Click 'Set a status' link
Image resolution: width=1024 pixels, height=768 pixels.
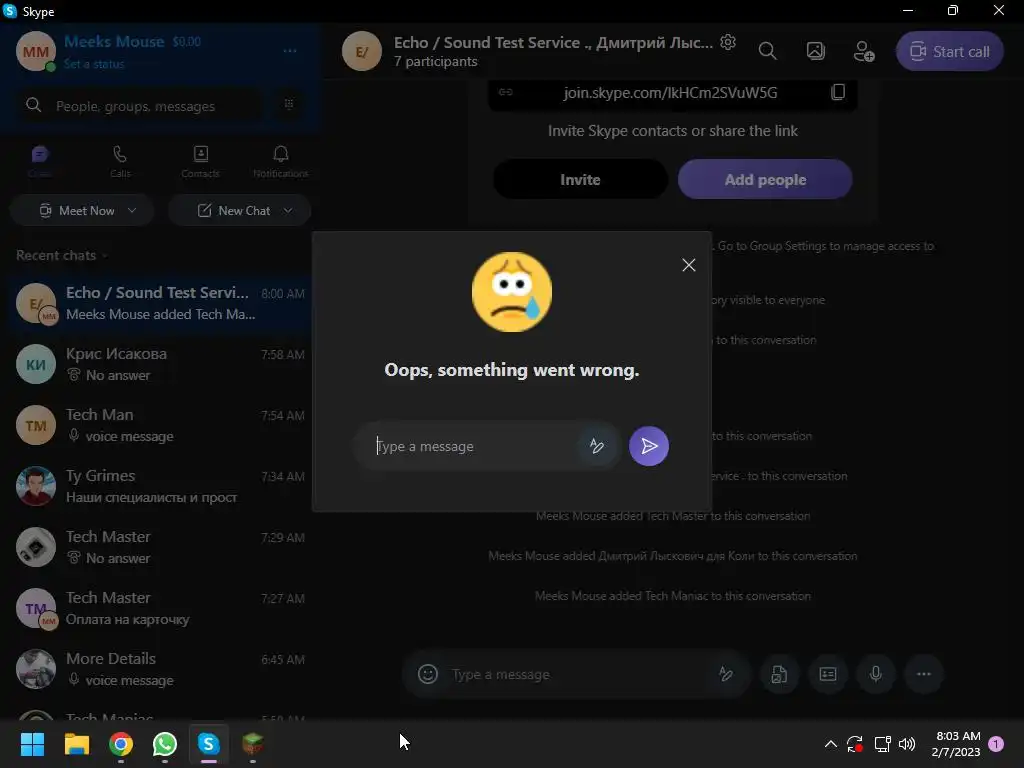[x=93, y=64]
